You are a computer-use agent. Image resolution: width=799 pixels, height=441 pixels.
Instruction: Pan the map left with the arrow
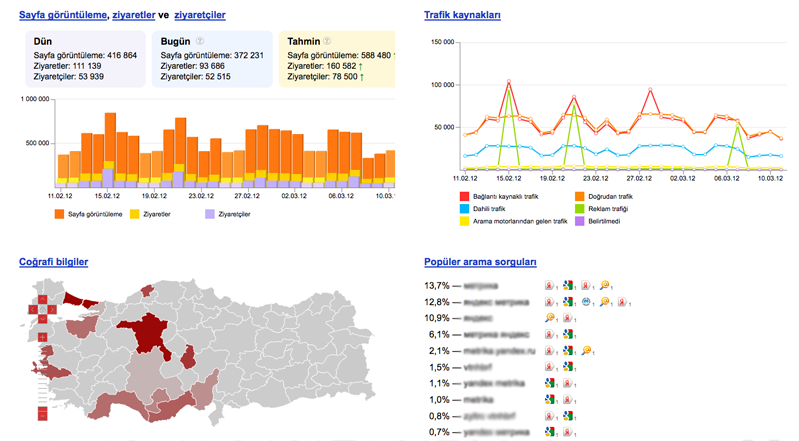33,309
